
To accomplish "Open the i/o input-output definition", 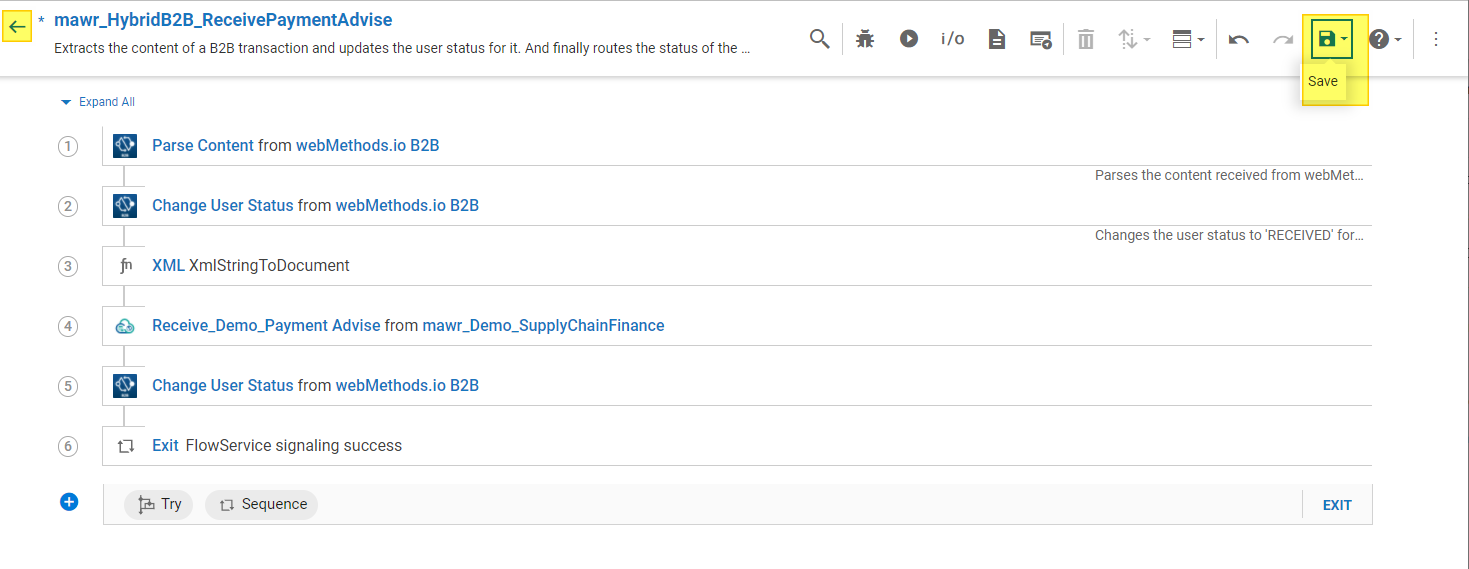I will click(x=953, y=39).
